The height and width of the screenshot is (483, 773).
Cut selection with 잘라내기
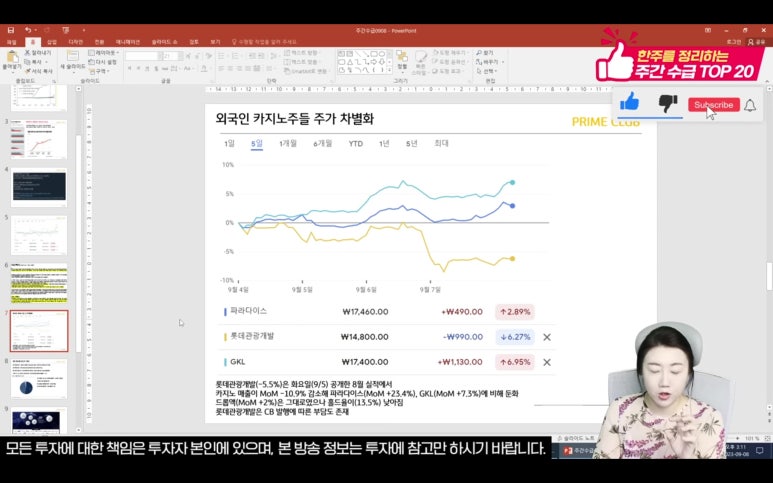tap(38, 53)
